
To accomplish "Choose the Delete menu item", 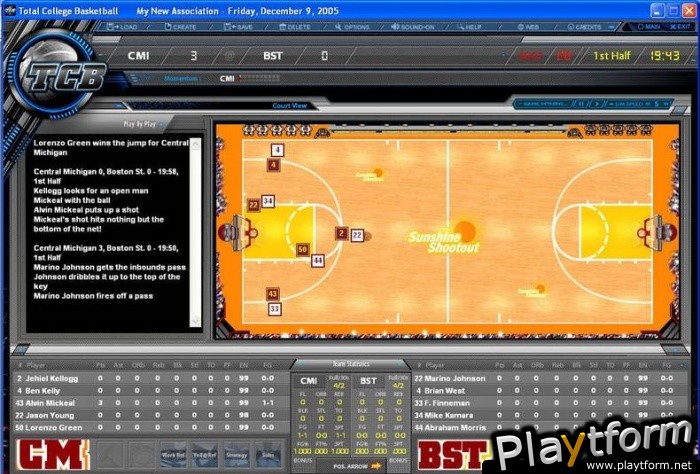I will pyautogui.click(x=295, y=27).
